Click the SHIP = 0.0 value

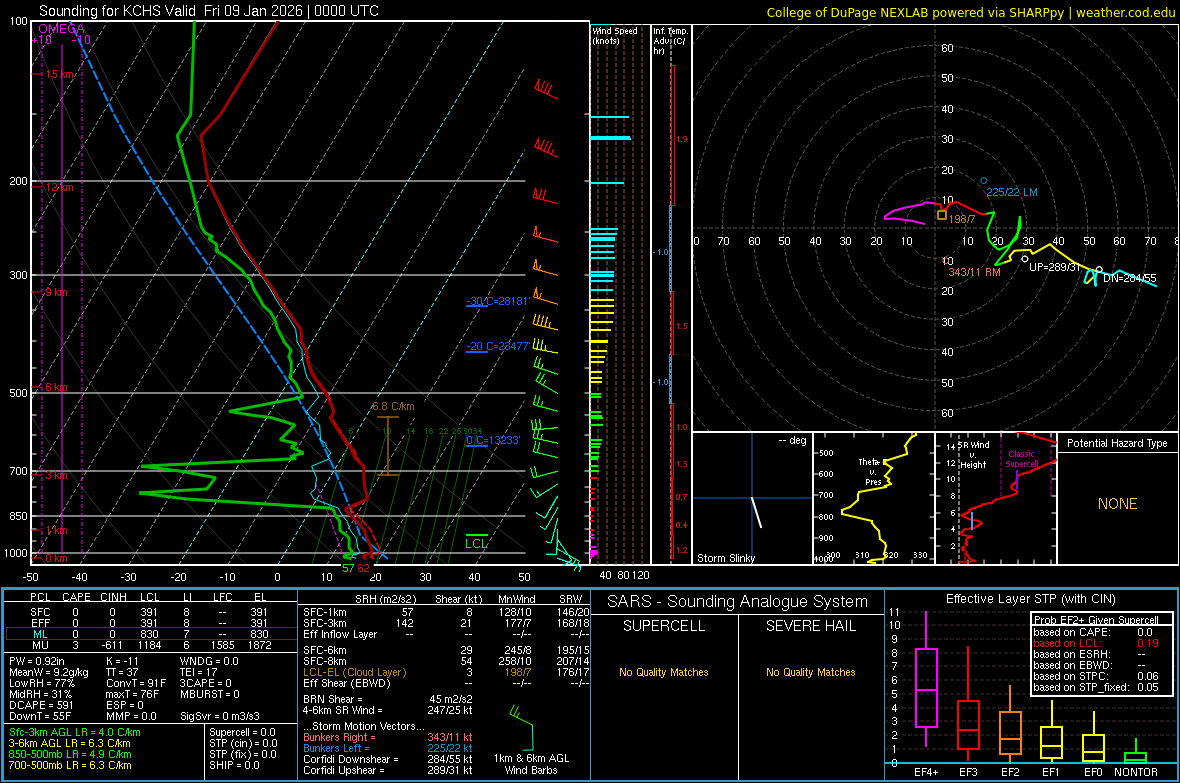coord(234,765)
